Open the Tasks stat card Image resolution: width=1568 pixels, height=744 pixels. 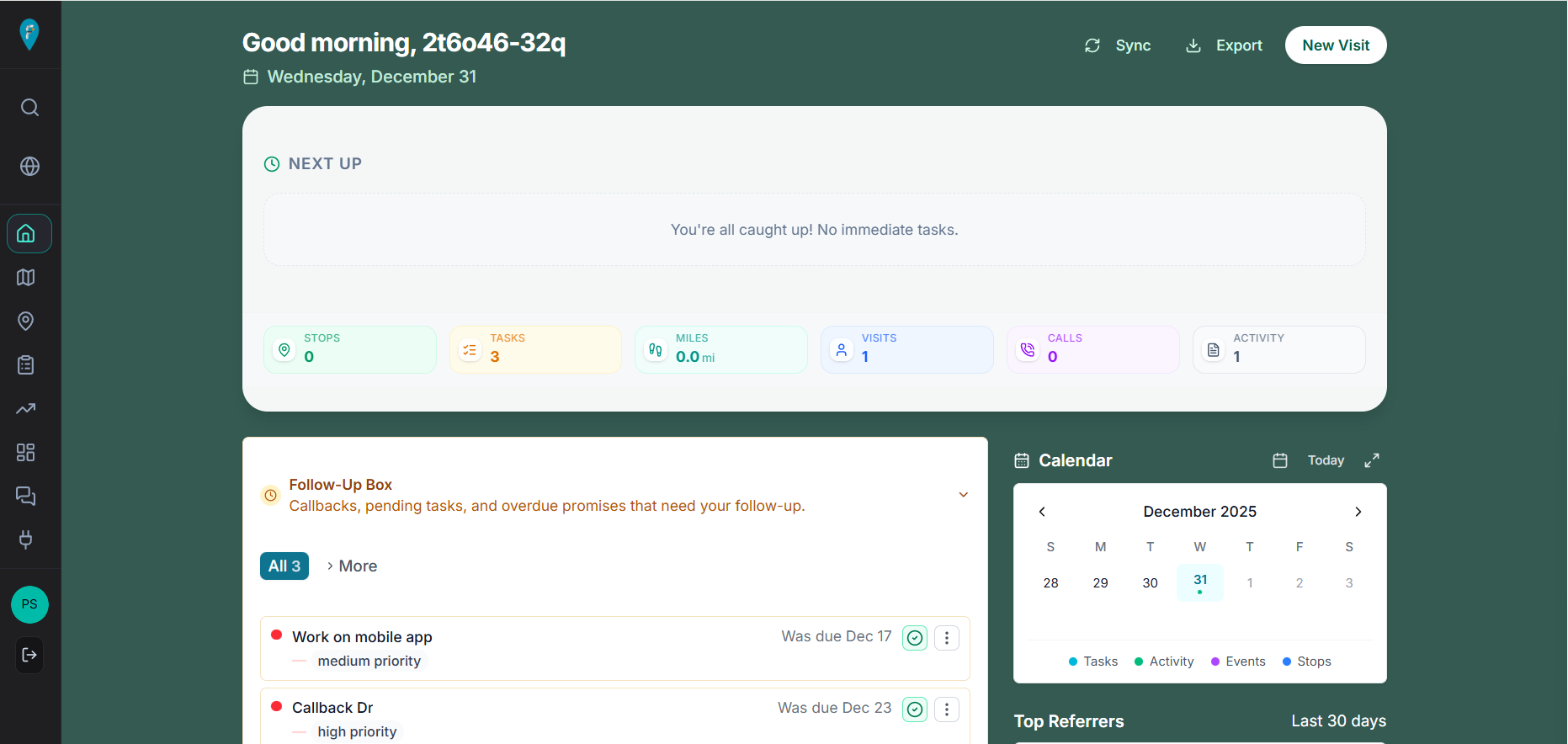click(x=535, y=349)
